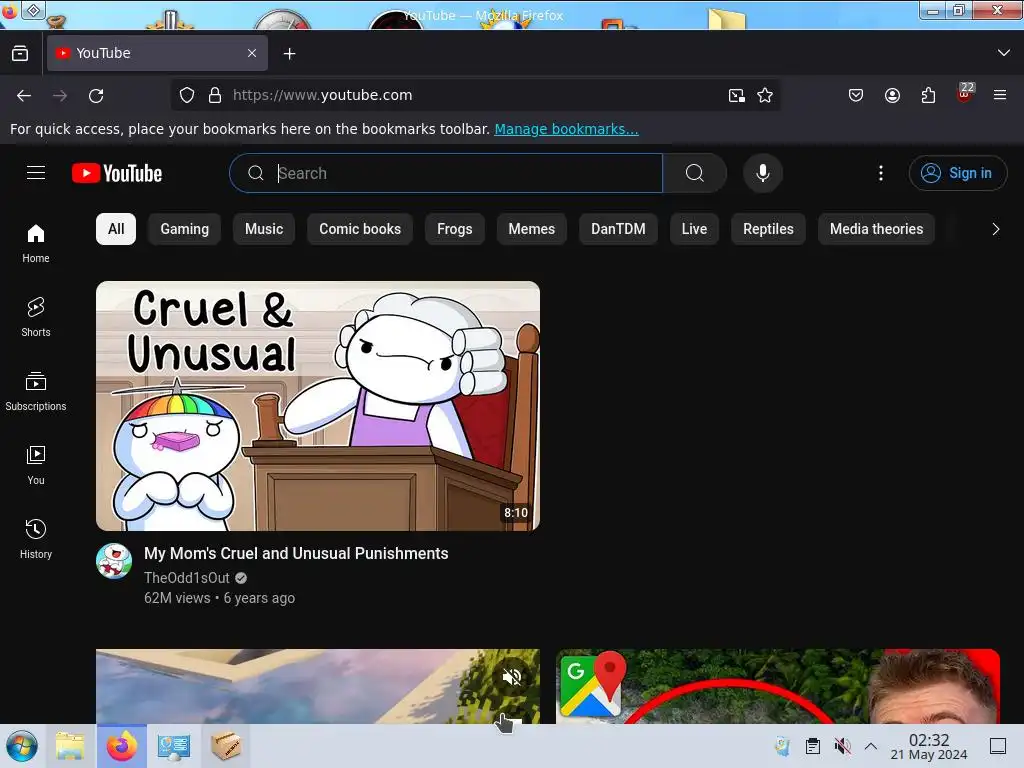
Task: Select the Frogs filter chip
Action: [455, 229]
